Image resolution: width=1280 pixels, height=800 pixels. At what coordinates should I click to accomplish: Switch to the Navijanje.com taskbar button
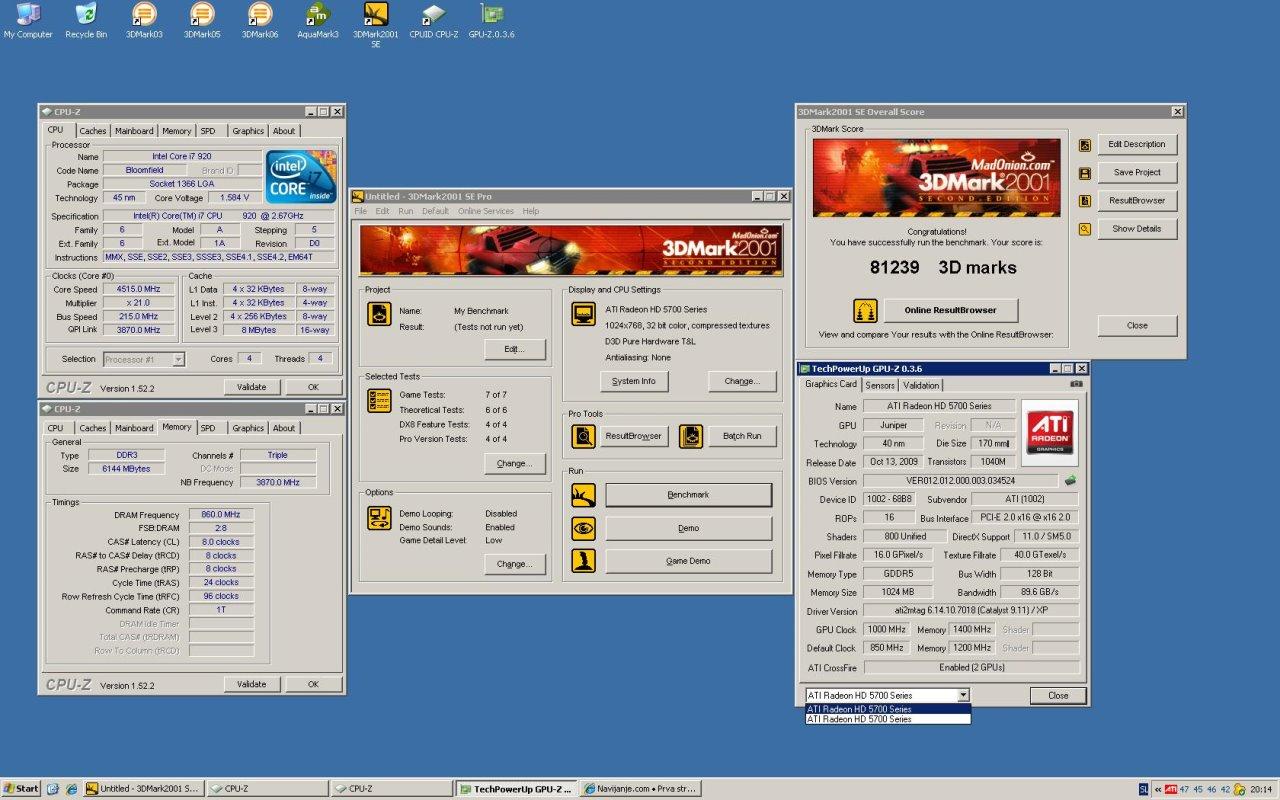point(640,789)
